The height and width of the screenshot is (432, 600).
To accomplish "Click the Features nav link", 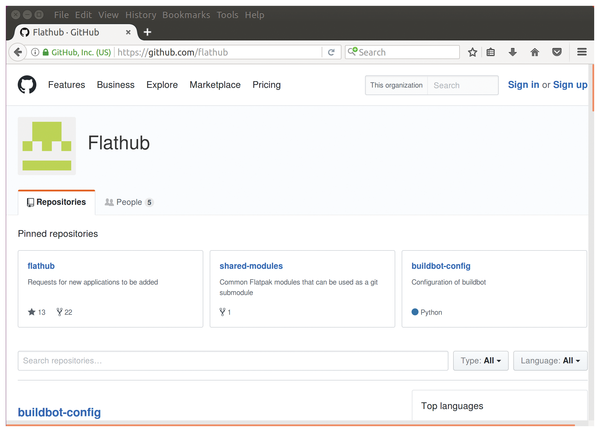I will [67, 85].
